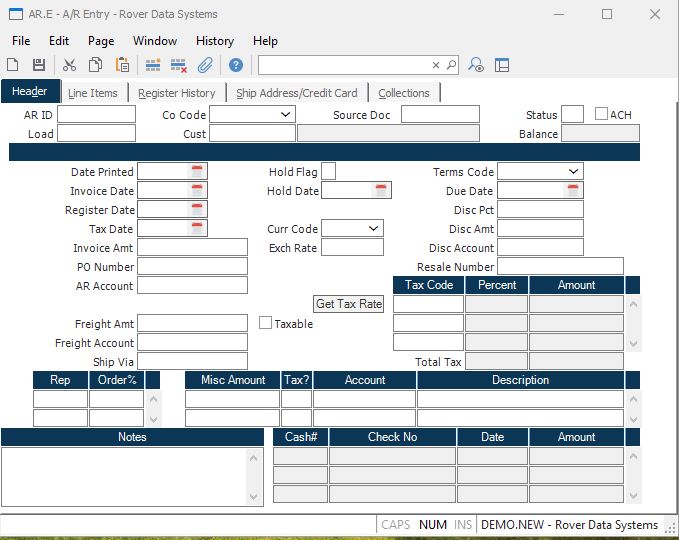Switch to the Line Items tab
Viewport: 679px width, 540px height.
(x=93, y=93)
